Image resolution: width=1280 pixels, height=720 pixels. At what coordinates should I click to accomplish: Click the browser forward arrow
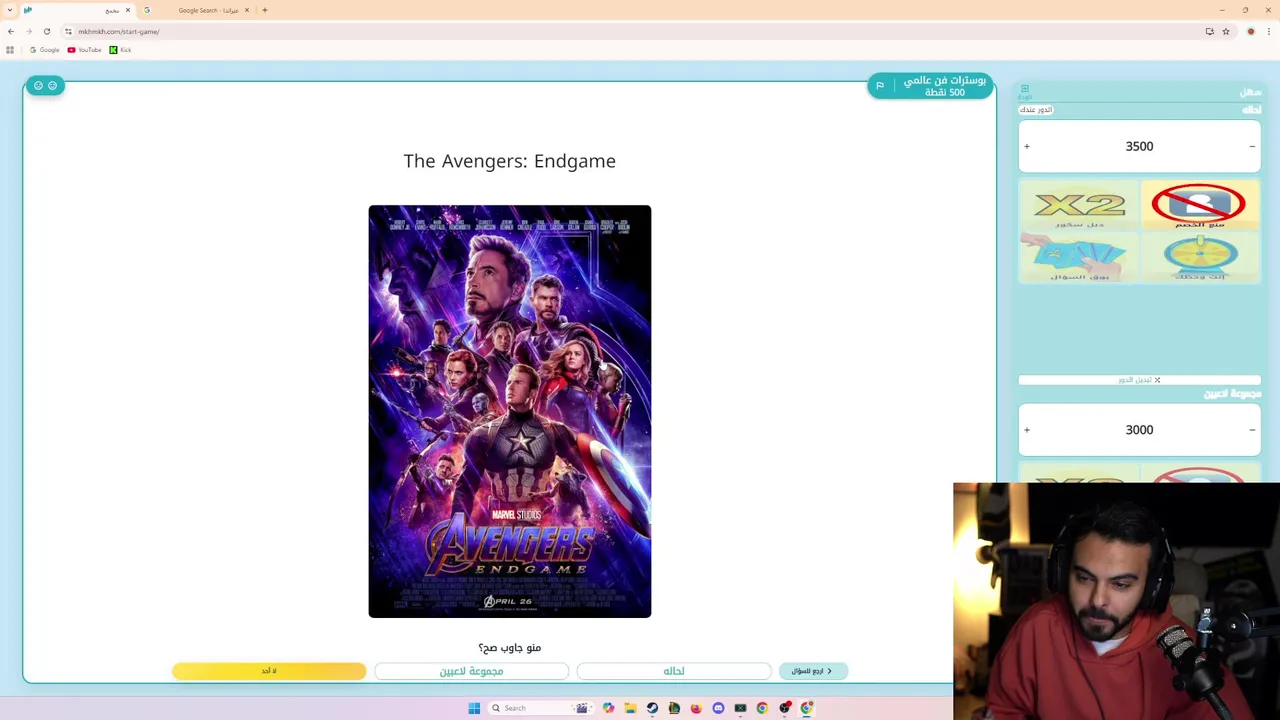click(x=29, y=32)
